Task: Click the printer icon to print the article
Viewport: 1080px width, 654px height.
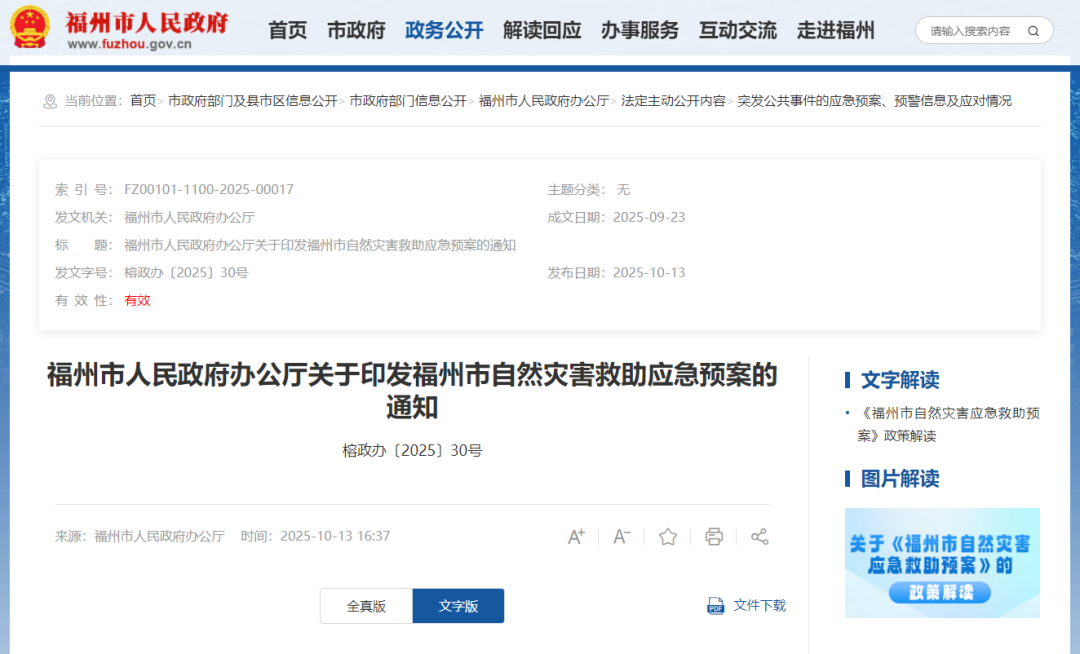Action: point(714,537)
